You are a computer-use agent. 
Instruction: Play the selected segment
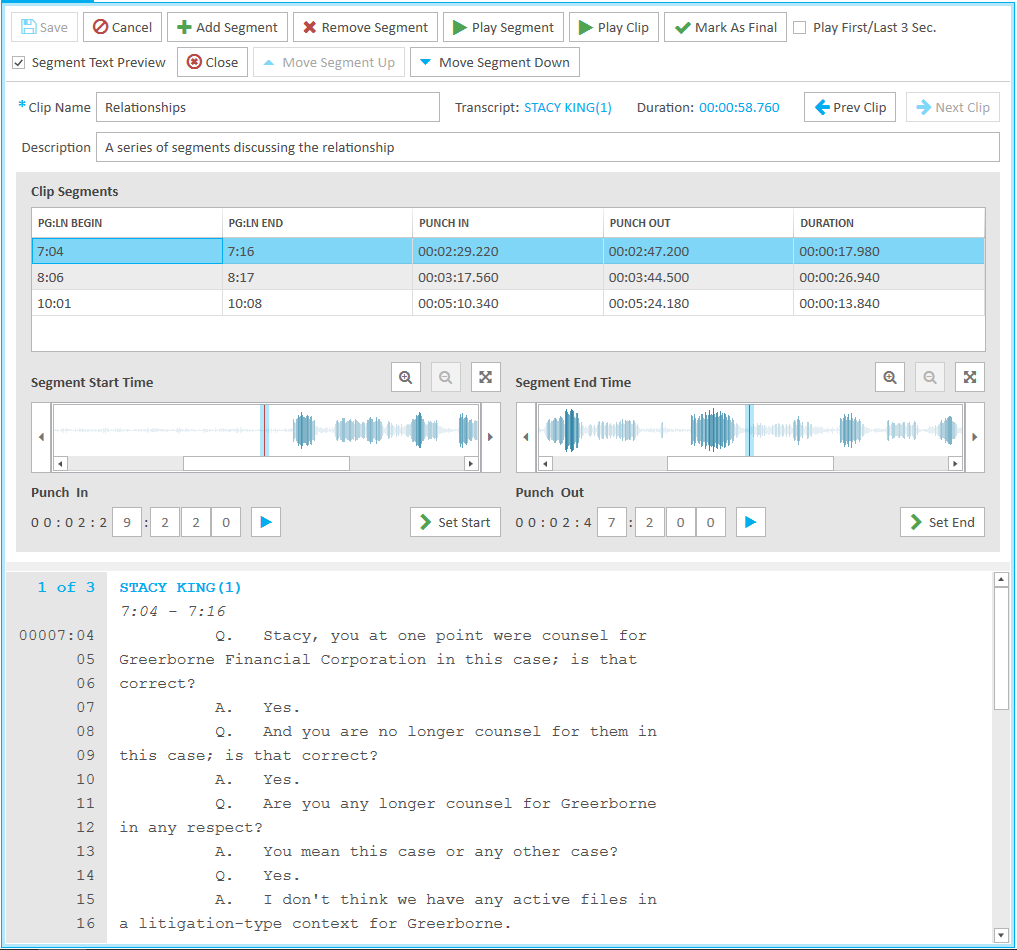pos(503,27)
